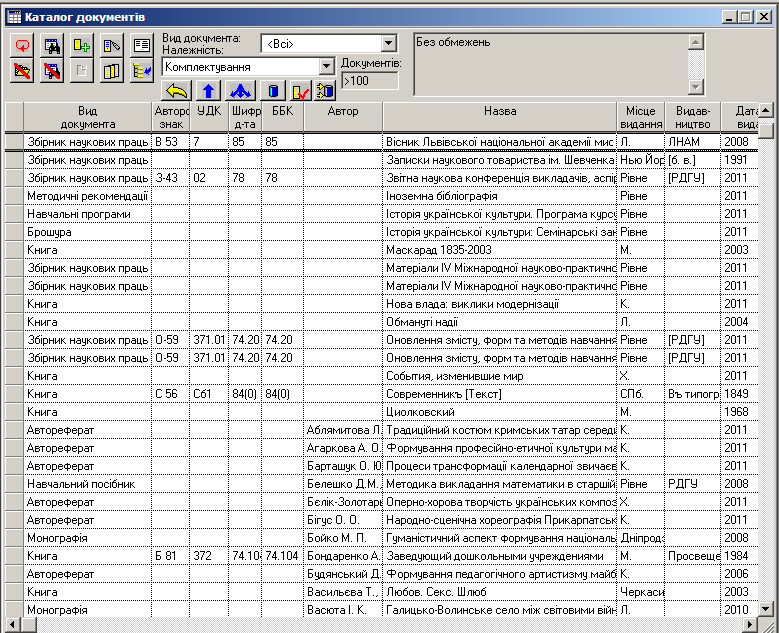Click the Іноземна бібліографія title cell
This screenshot has height=633, width=779.
tap(500, 196)
